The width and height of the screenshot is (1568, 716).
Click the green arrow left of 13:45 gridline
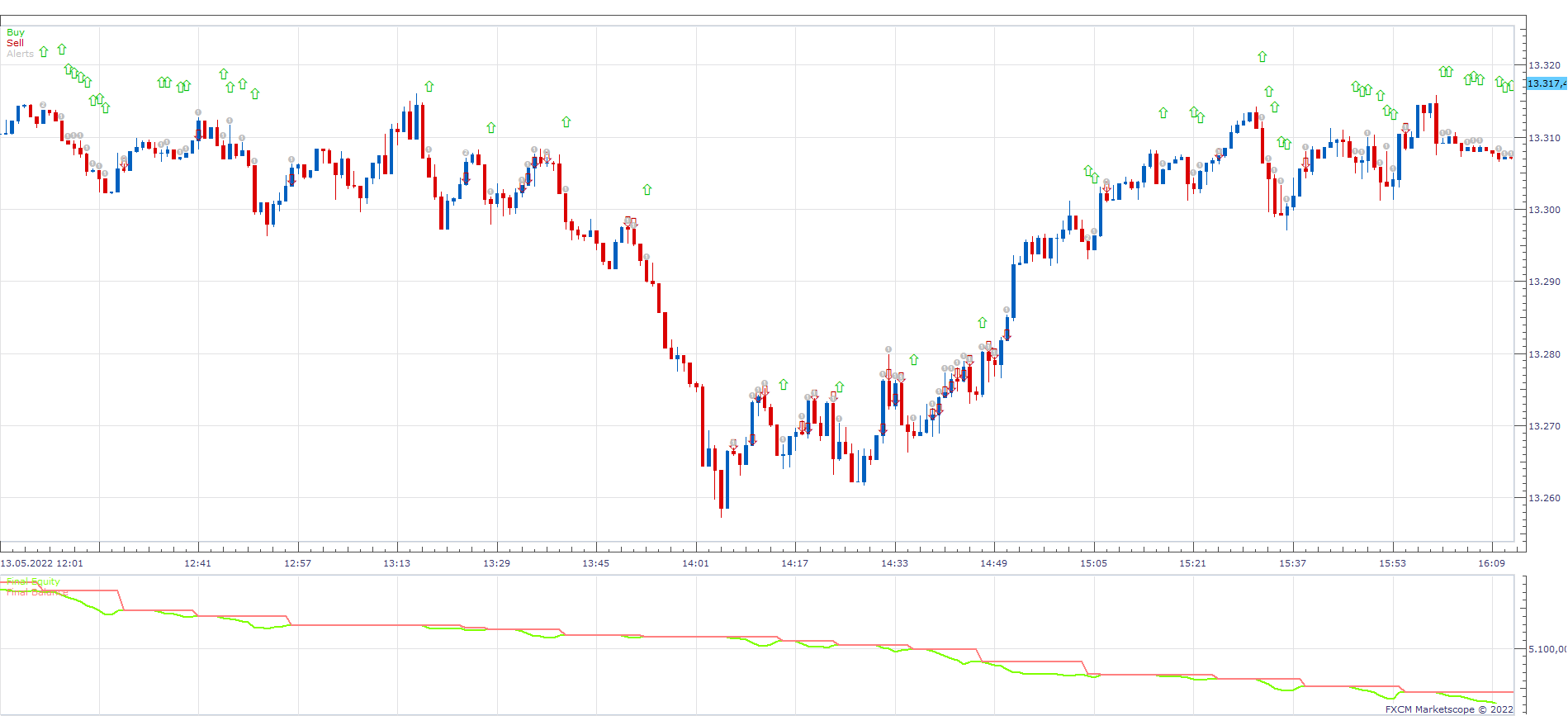566,121
